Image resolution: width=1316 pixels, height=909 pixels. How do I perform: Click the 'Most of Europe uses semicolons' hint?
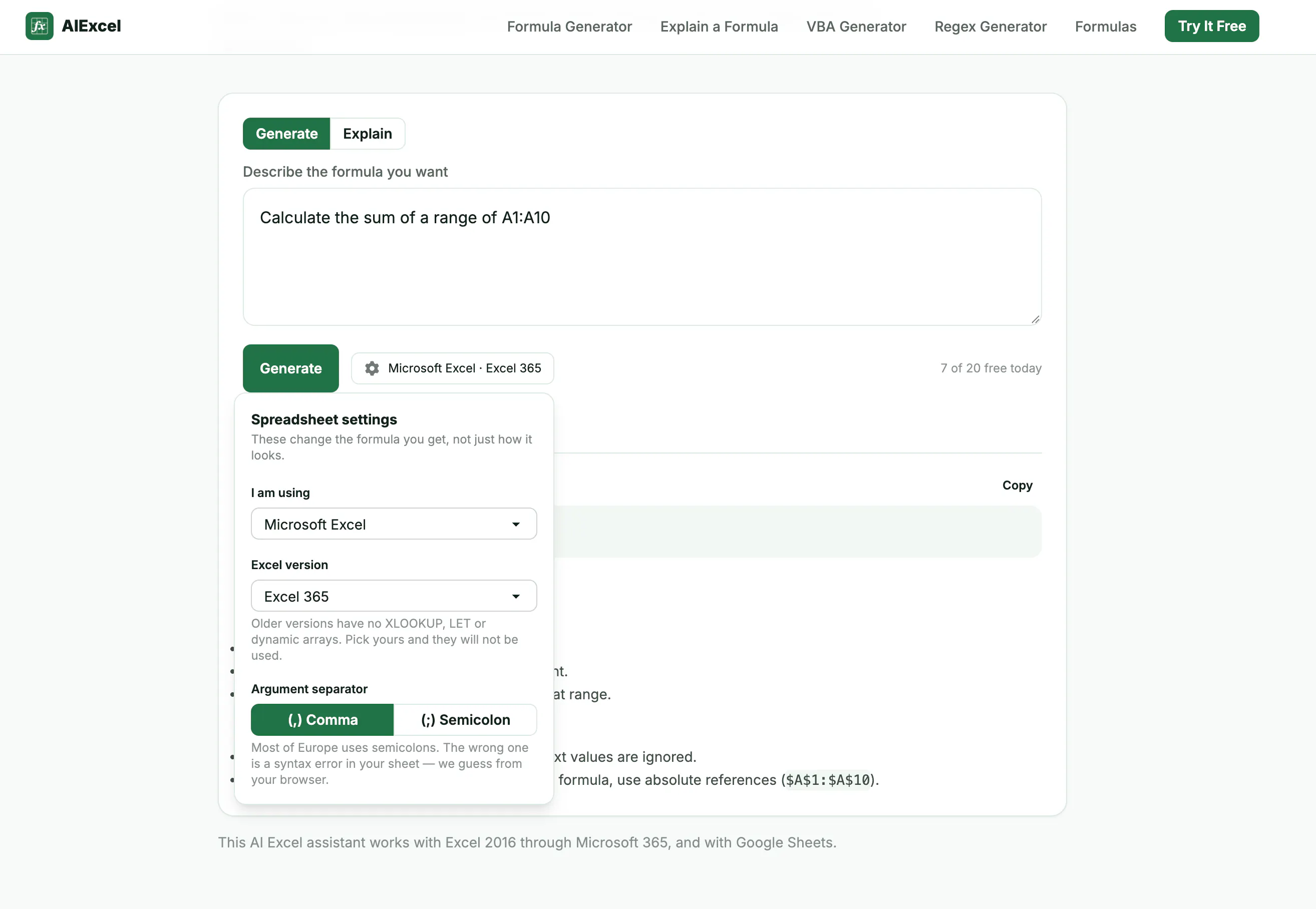(390, 764)
